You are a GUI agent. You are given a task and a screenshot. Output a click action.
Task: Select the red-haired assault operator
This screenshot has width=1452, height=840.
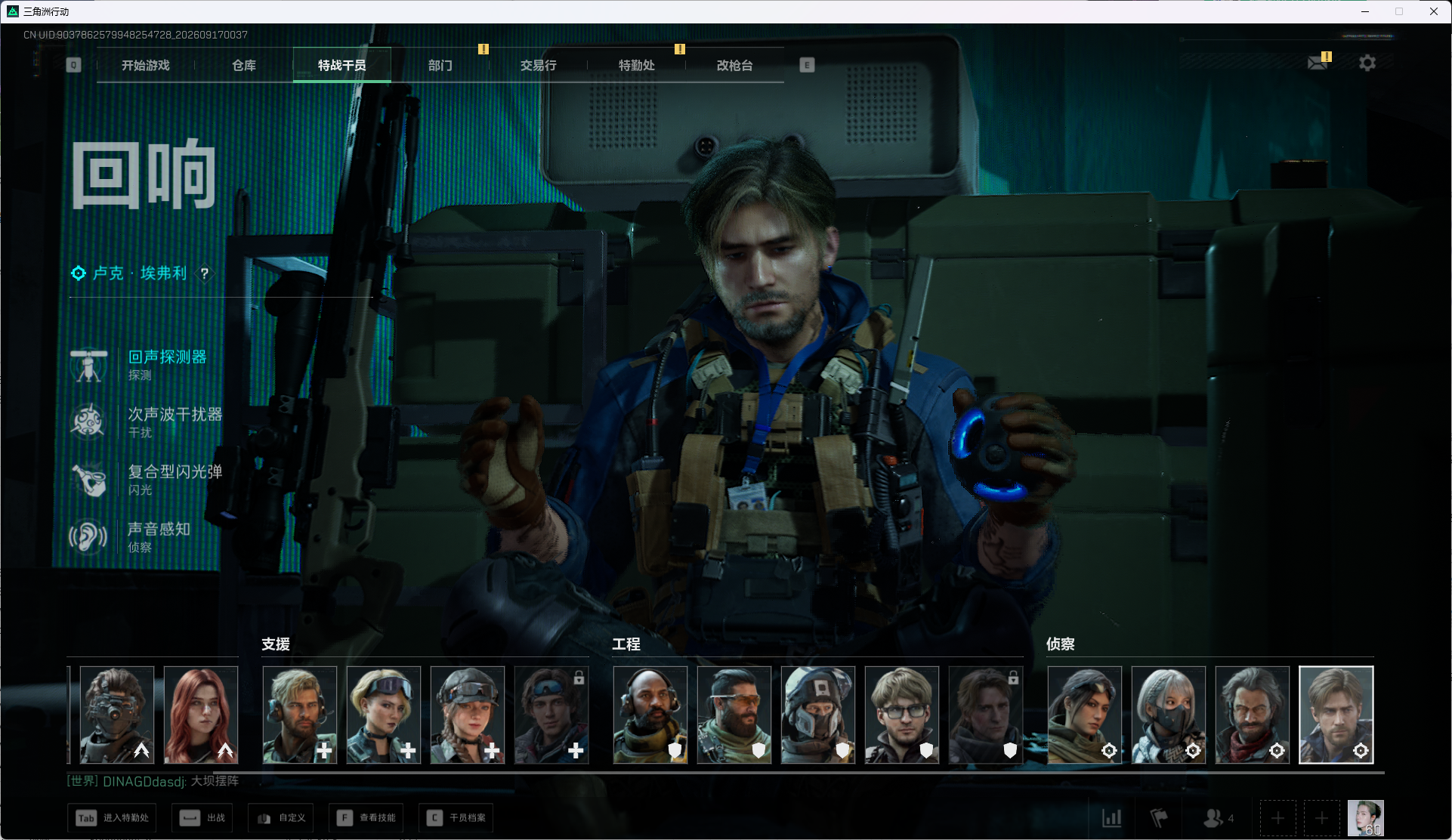(x=201, y=715)
